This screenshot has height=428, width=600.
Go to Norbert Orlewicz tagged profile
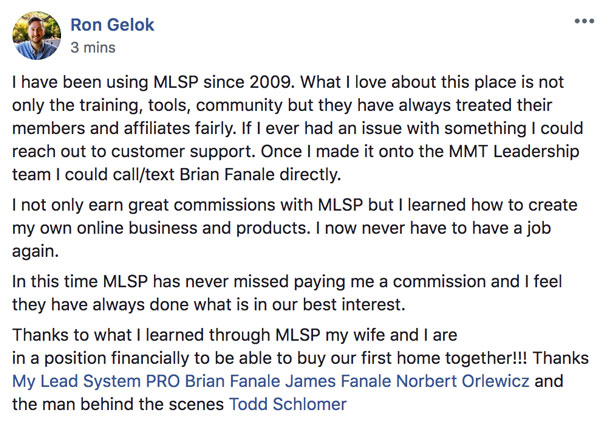coord(463,381)
